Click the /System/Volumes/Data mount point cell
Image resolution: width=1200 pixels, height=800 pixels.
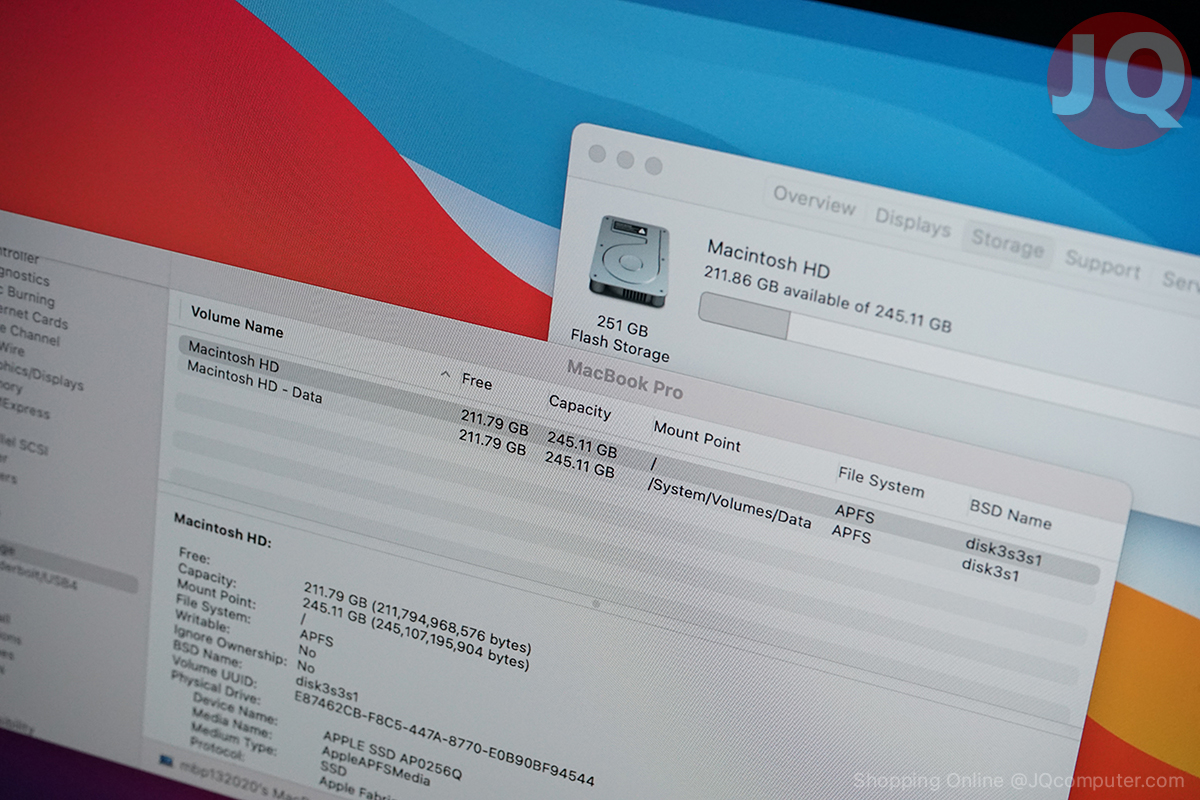729,503
